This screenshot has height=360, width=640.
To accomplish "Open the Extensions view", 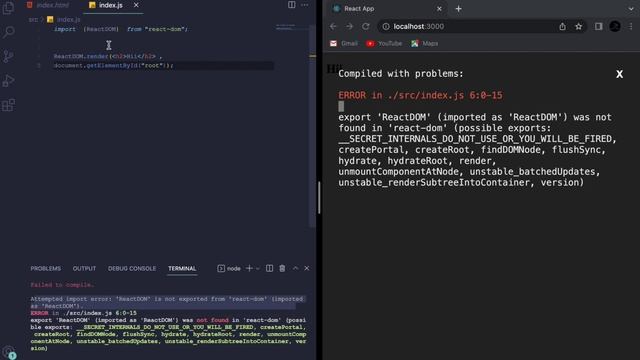I will coord(8,105).
